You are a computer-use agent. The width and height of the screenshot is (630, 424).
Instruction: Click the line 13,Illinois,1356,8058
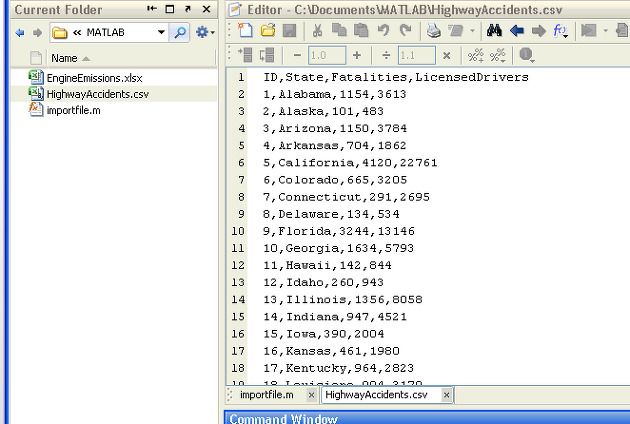coord(343,300)
